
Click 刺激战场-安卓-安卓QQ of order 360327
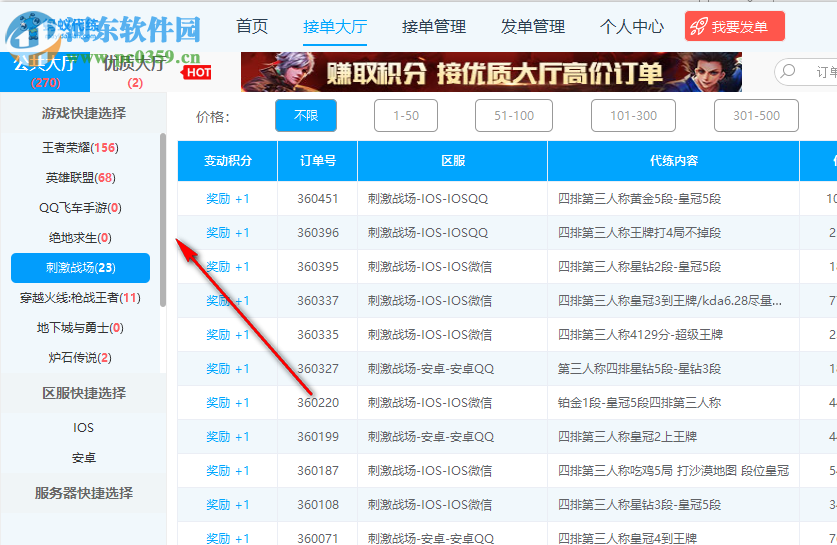click(430, 369)
